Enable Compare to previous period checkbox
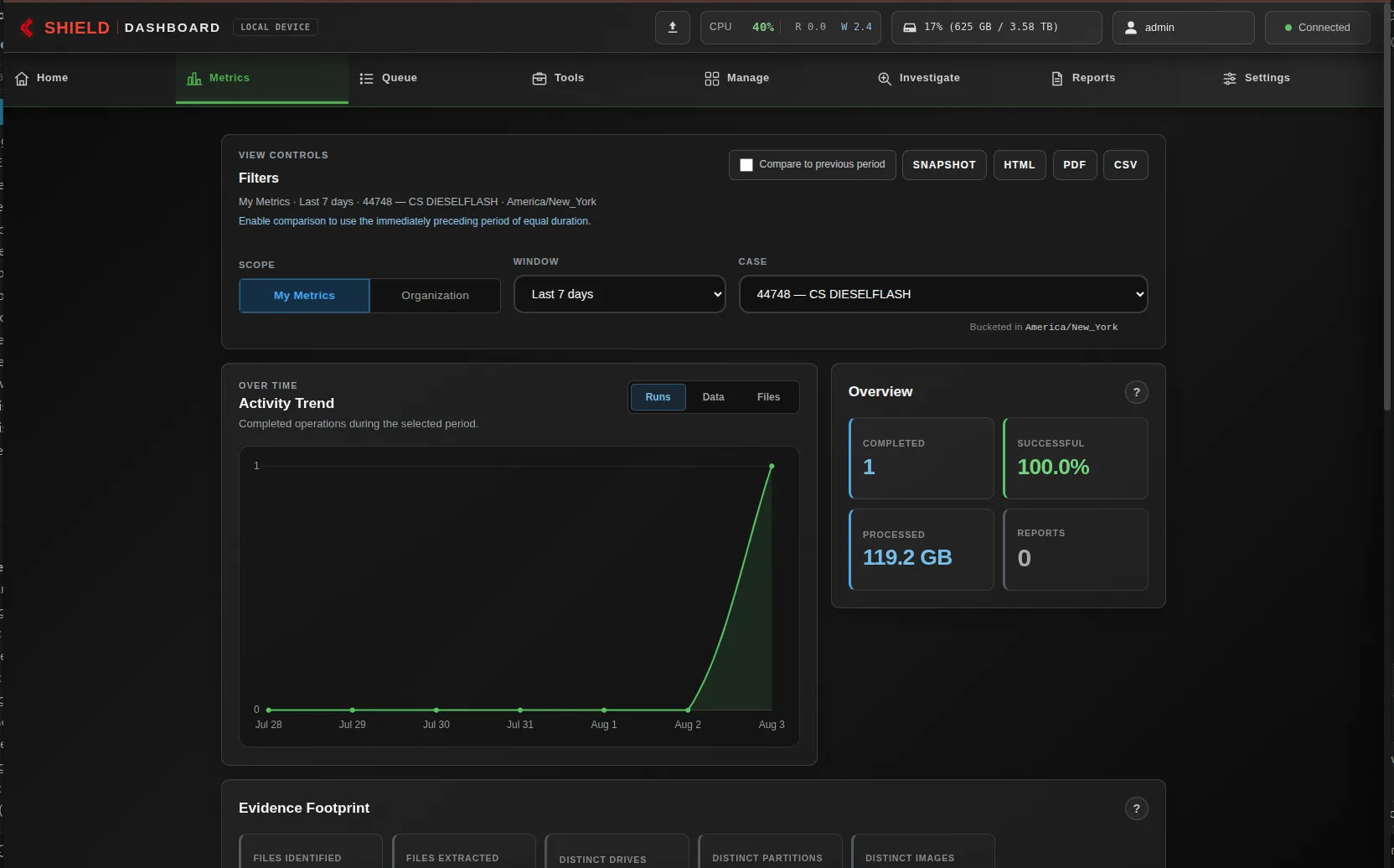The height and width of the screenshot is (868, 1394). click(x=746, y=165)
